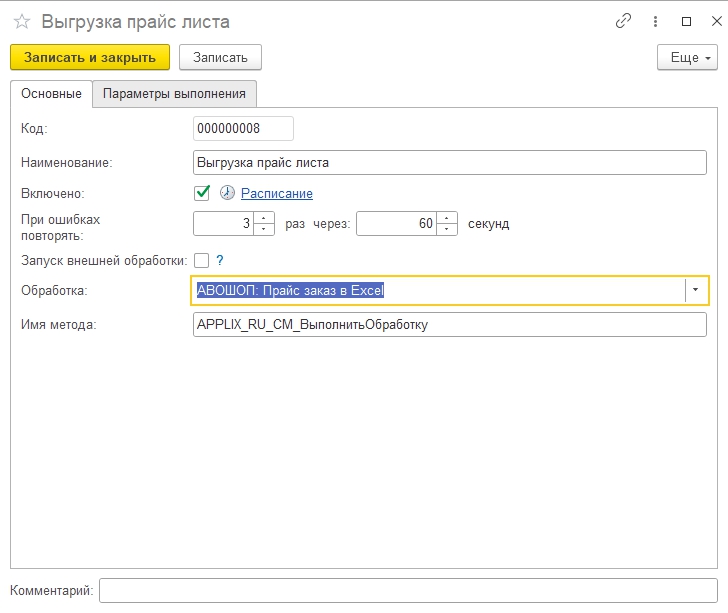Maximize the window with the square icon
This screenshot has height=613, width=728.
tap(686, 21)
